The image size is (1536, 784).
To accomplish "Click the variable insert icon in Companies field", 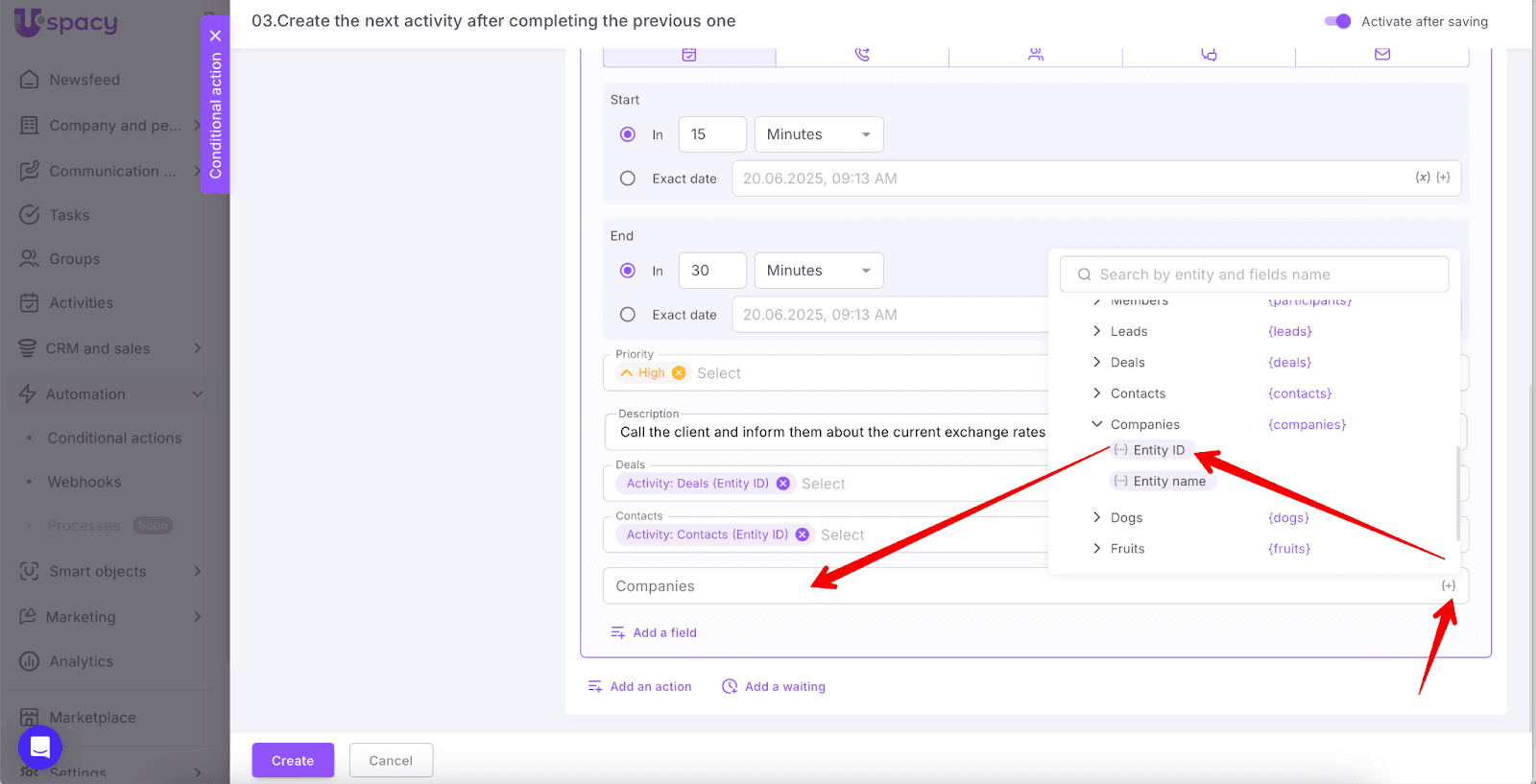I will coord(1448,585).
